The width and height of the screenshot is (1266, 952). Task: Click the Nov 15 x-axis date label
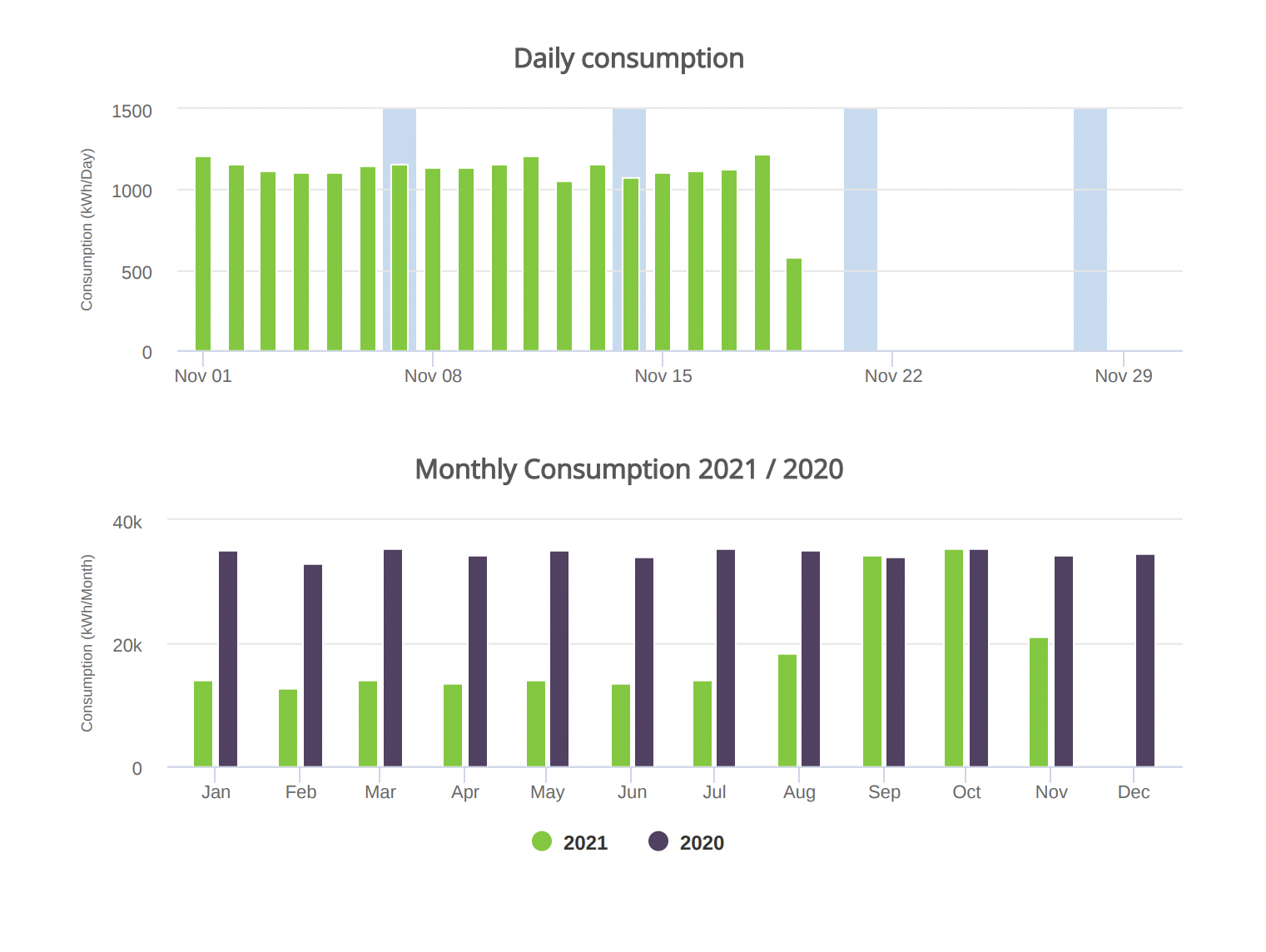(663, 376)
